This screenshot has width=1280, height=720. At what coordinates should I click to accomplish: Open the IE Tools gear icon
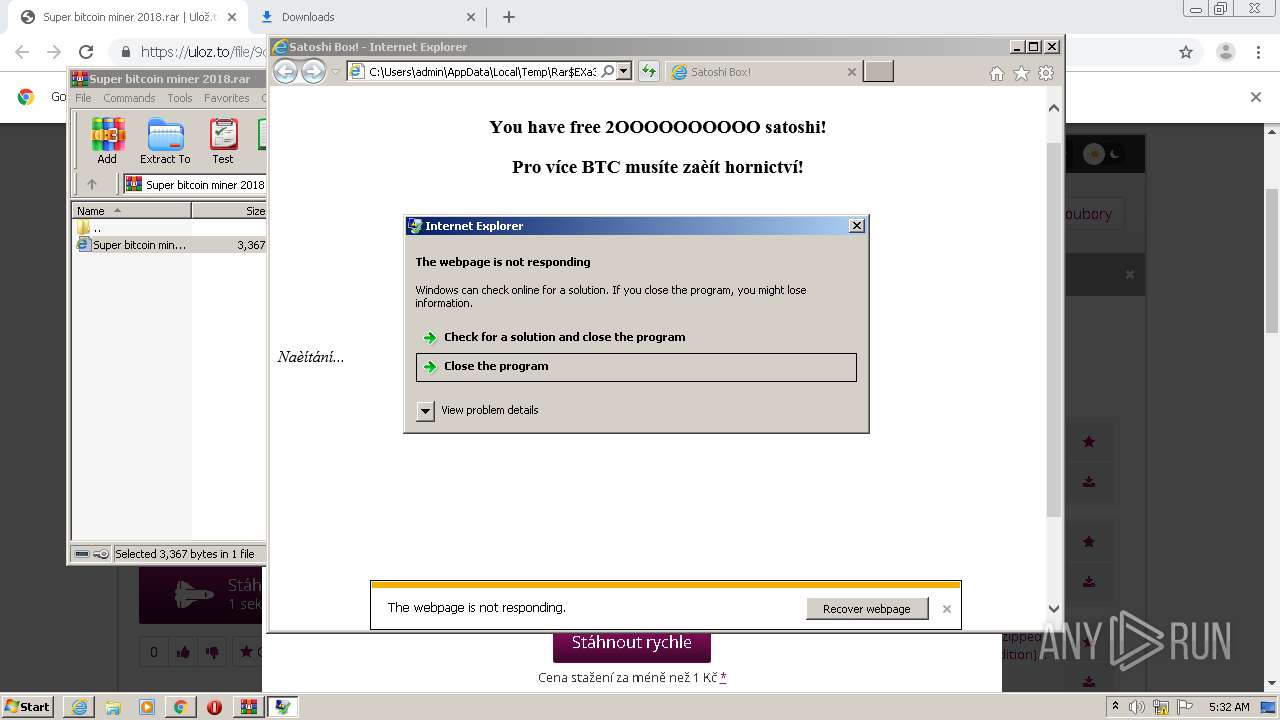pos(1046,73)
